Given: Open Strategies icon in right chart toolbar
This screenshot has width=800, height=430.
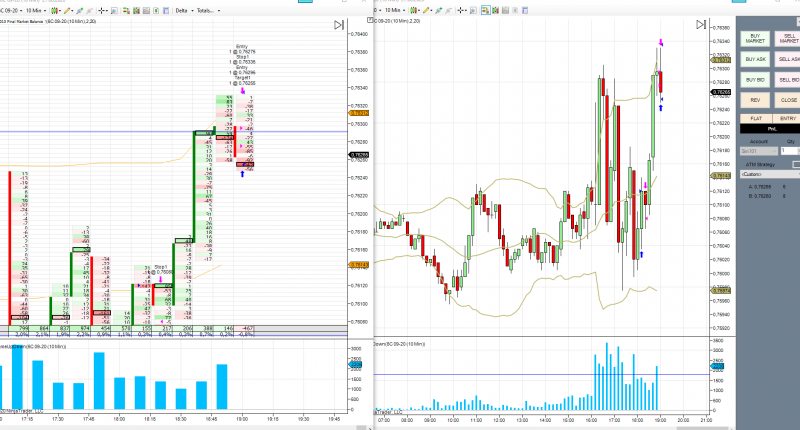Looking at the screenshot, I should click(515, 10).
